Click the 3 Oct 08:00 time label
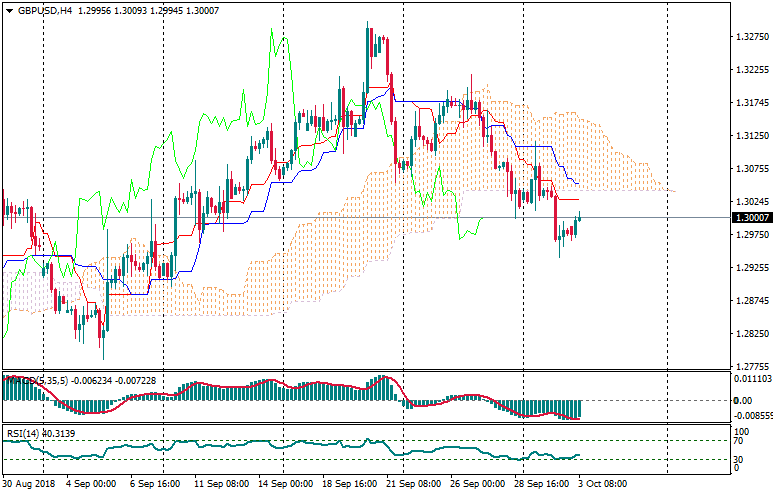Screen dimensions: 773x495 (x=602, y=483)
